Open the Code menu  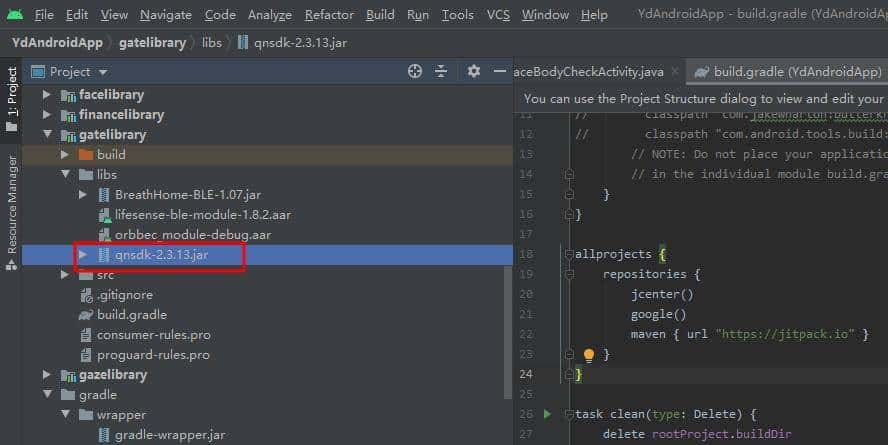[220, 15]
